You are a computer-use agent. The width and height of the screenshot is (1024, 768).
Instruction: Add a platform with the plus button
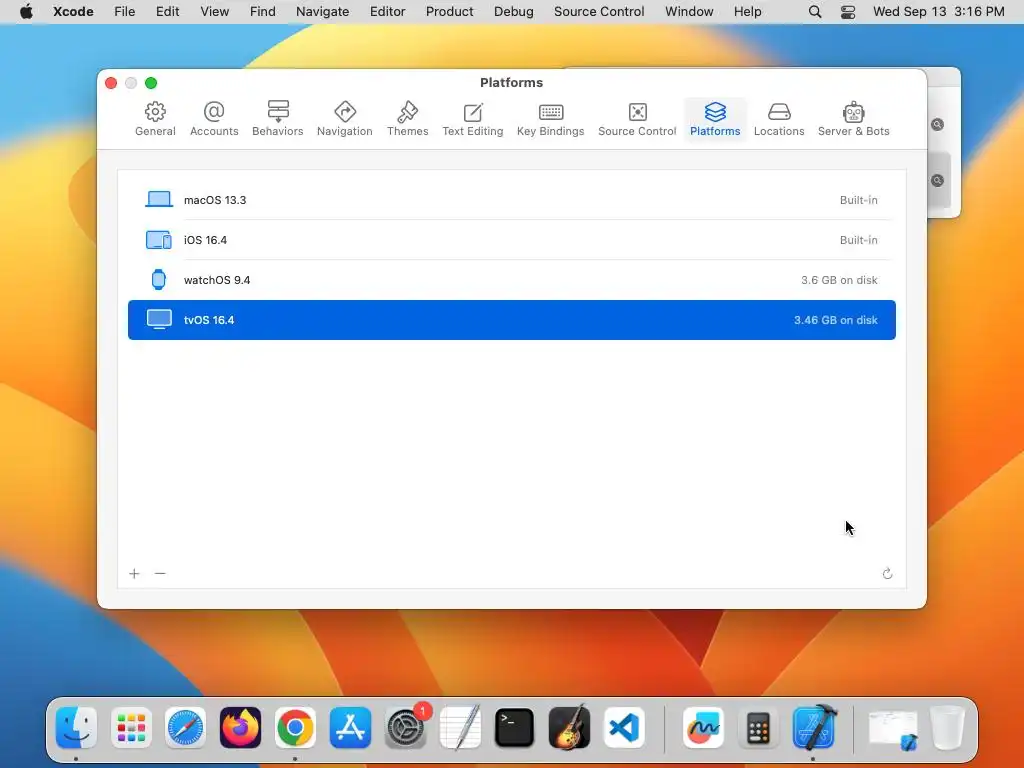(135, 573)
